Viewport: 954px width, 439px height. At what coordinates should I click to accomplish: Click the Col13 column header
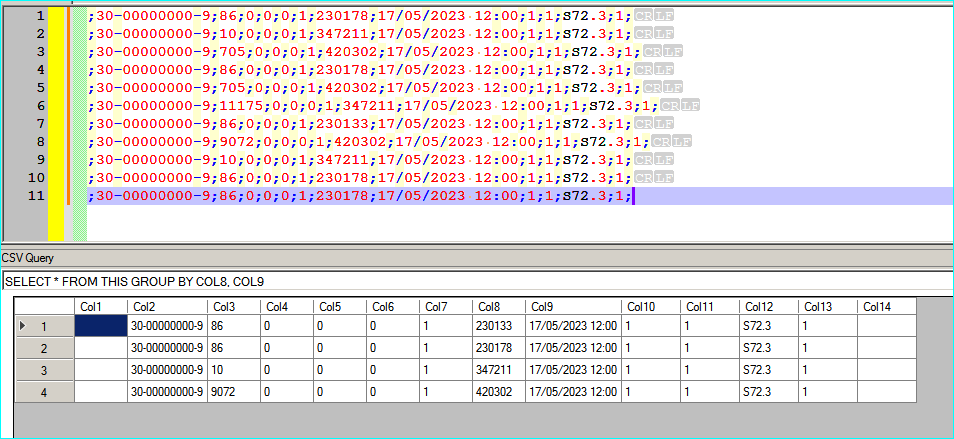[828, 307]
